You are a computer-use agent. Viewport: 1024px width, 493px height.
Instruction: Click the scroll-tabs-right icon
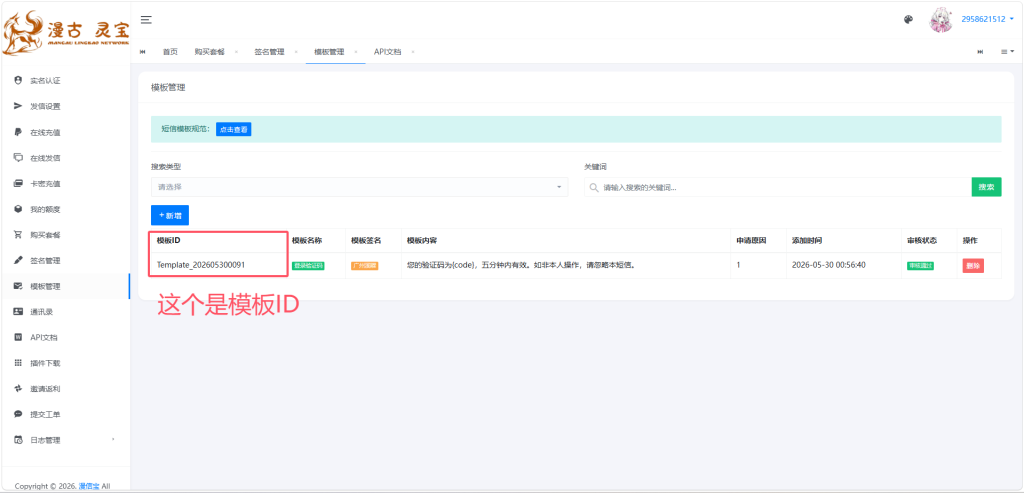[x=980, y=52]
